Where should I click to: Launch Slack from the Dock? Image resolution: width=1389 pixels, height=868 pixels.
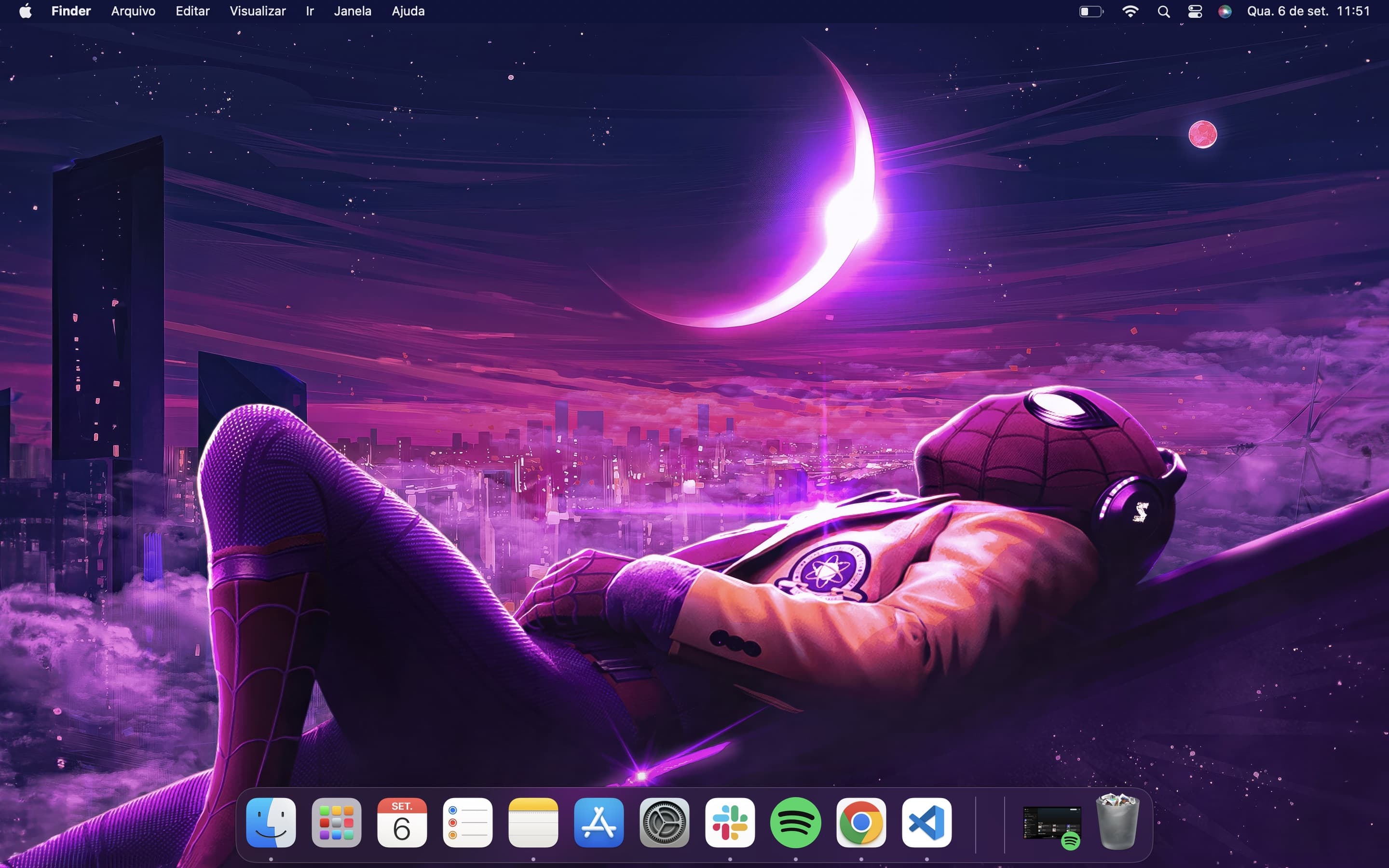730,822
